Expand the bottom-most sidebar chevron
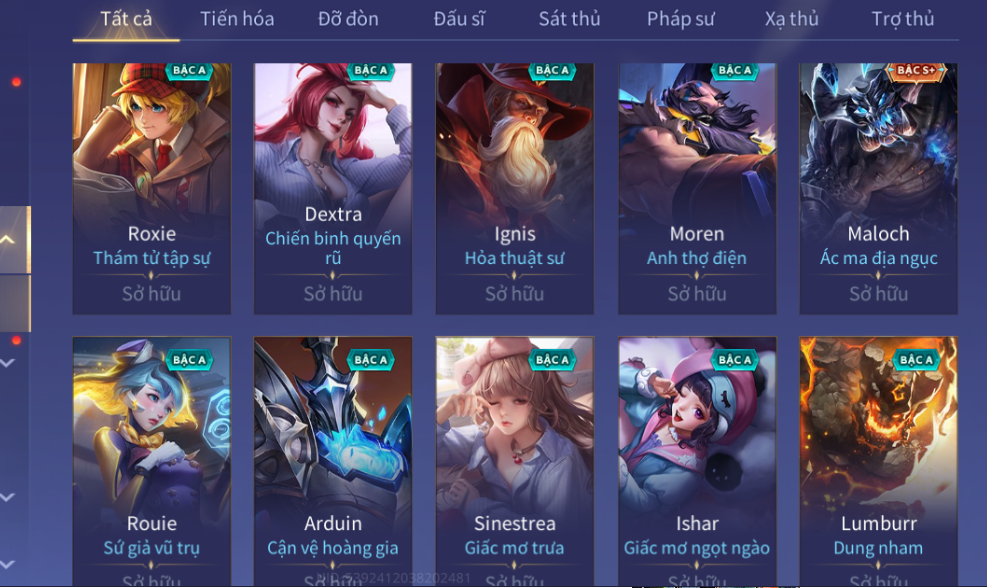The image size is (987, 588). point(8,564)
